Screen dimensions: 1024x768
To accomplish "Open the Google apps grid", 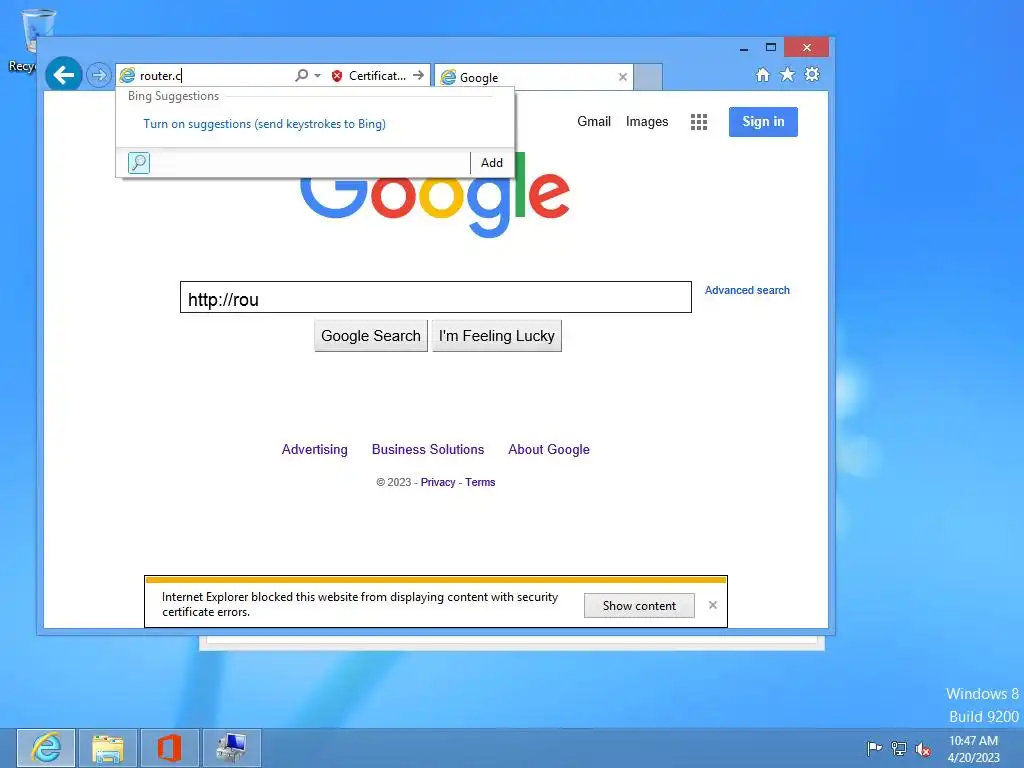I will [699, 122].
